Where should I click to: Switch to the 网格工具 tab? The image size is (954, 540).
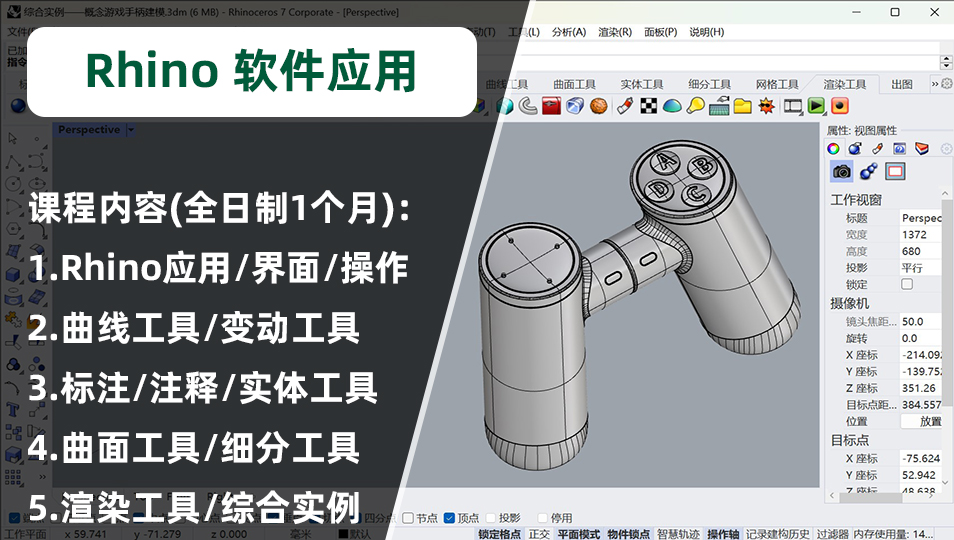pos(777,84)
